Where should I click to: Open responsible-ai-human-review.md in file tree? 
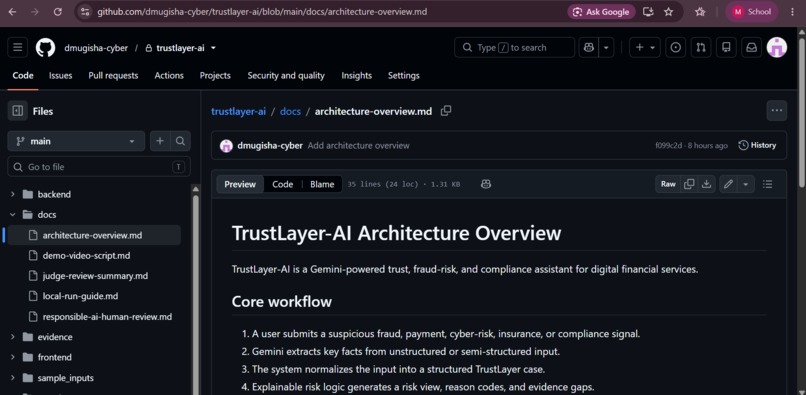tap(107, 317)
